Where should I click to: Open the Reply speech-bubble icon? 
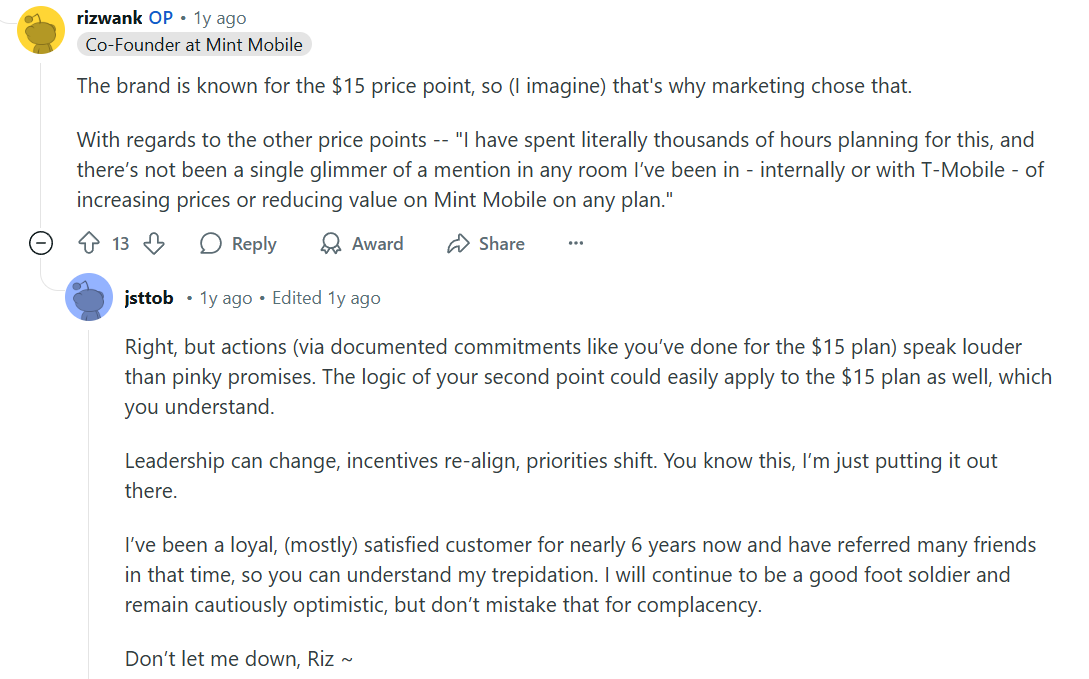click(x=209, y=243)
